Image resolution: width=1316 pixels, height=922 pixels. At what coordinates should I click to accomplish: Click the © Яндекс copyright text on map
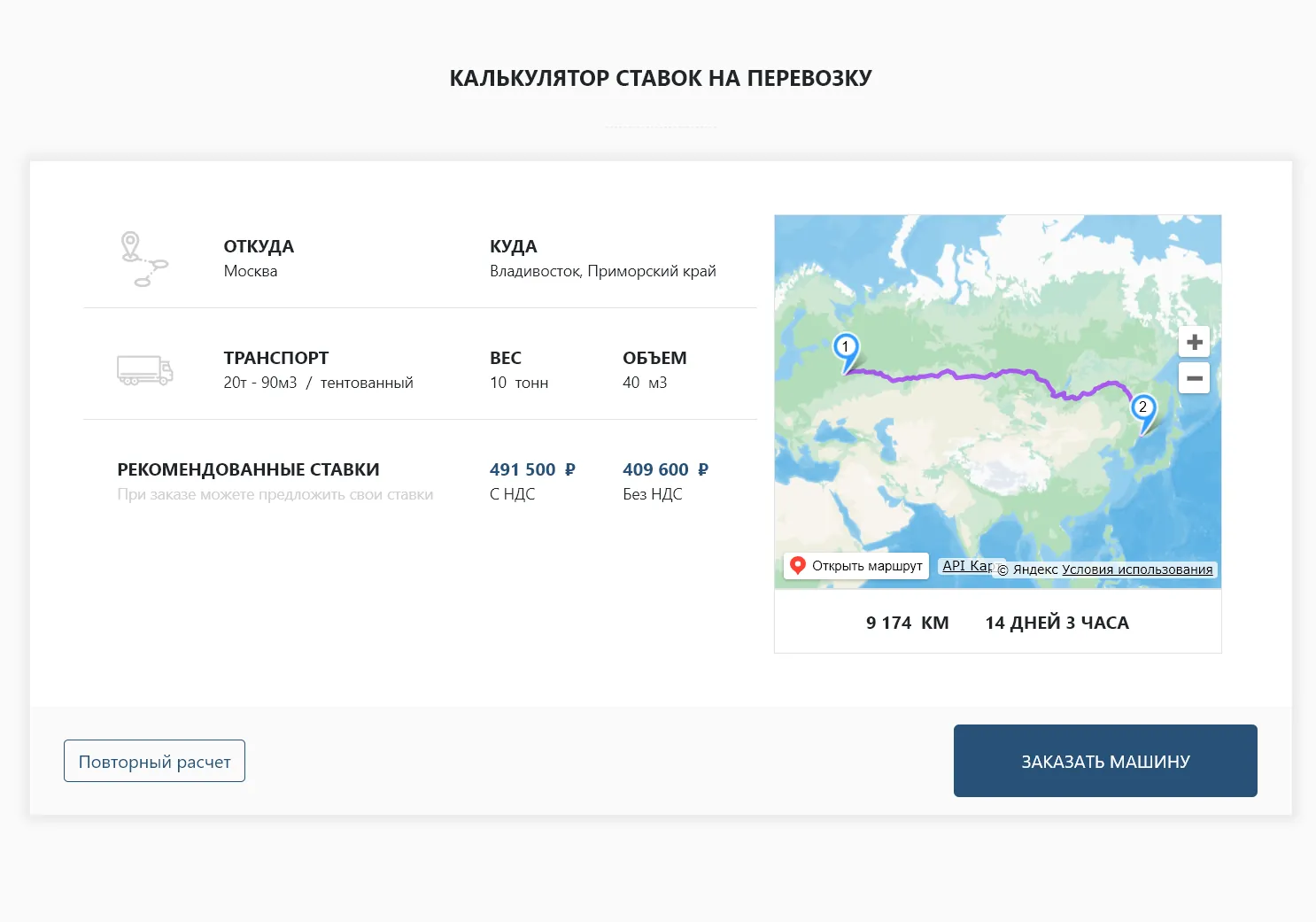tap(1027, 569)
